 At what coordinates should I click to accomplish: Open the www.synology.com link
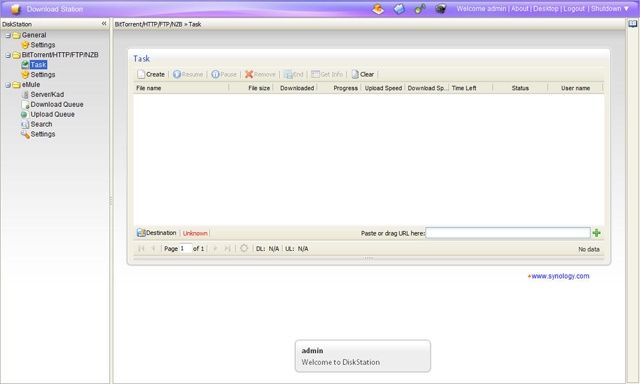point(560,276)
